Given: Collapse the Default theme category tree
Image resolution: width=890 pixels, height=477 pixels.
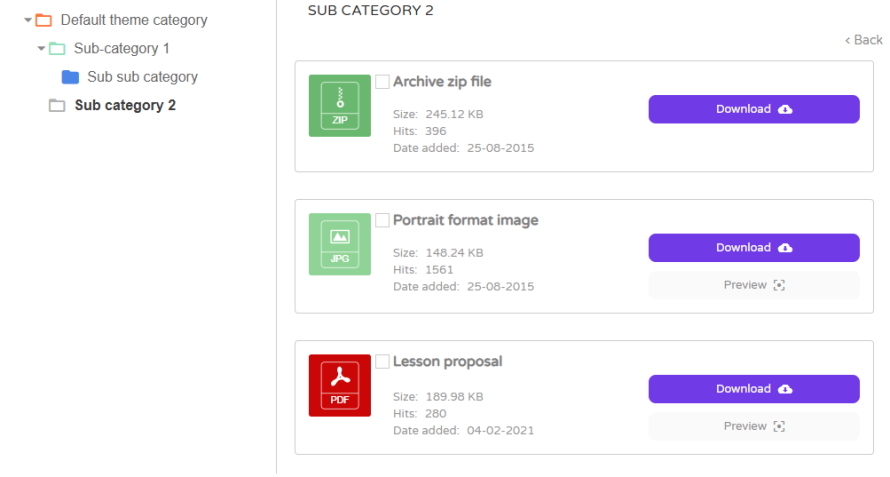Looking at the screenshot, I should point(28,20).
